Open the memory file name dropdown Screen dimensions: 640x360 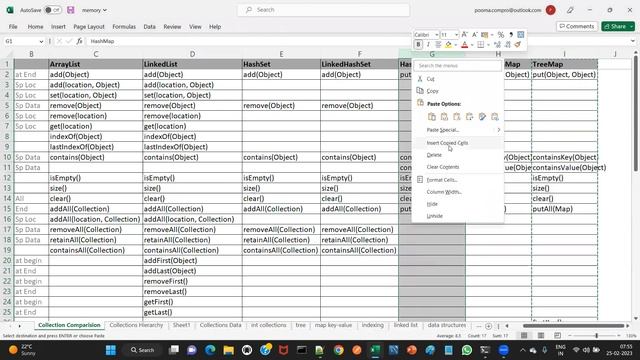pyautogui.click(x=105, y=10)
